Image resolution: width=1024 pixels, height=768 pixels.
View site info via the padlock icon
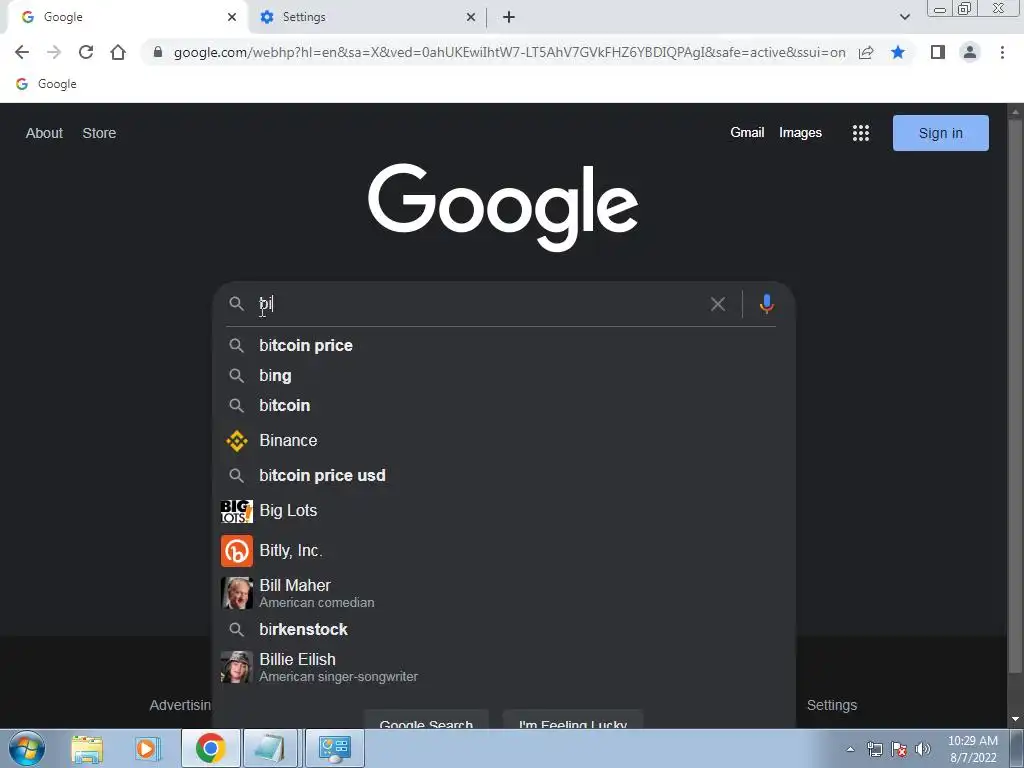tap(157, 52)
